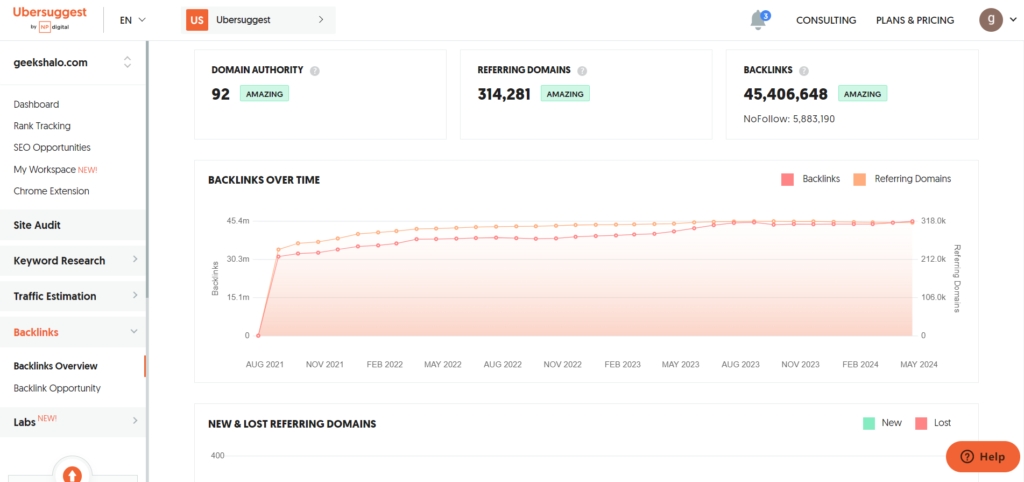Image resolution: width=1024 pixels, height=482 pixels.
Task: Expand the Keyword Research section
Action: [72, 261]
